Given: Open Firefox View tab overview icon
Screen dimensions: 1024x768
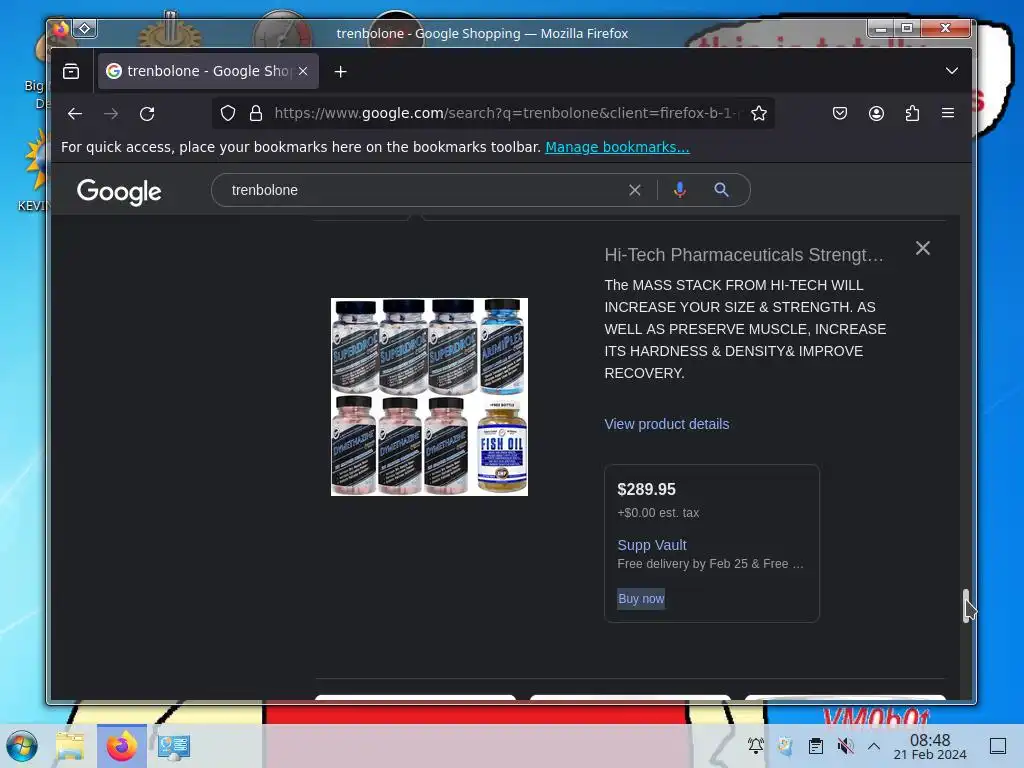Looking at the screenshot, I should pos(71,71).
